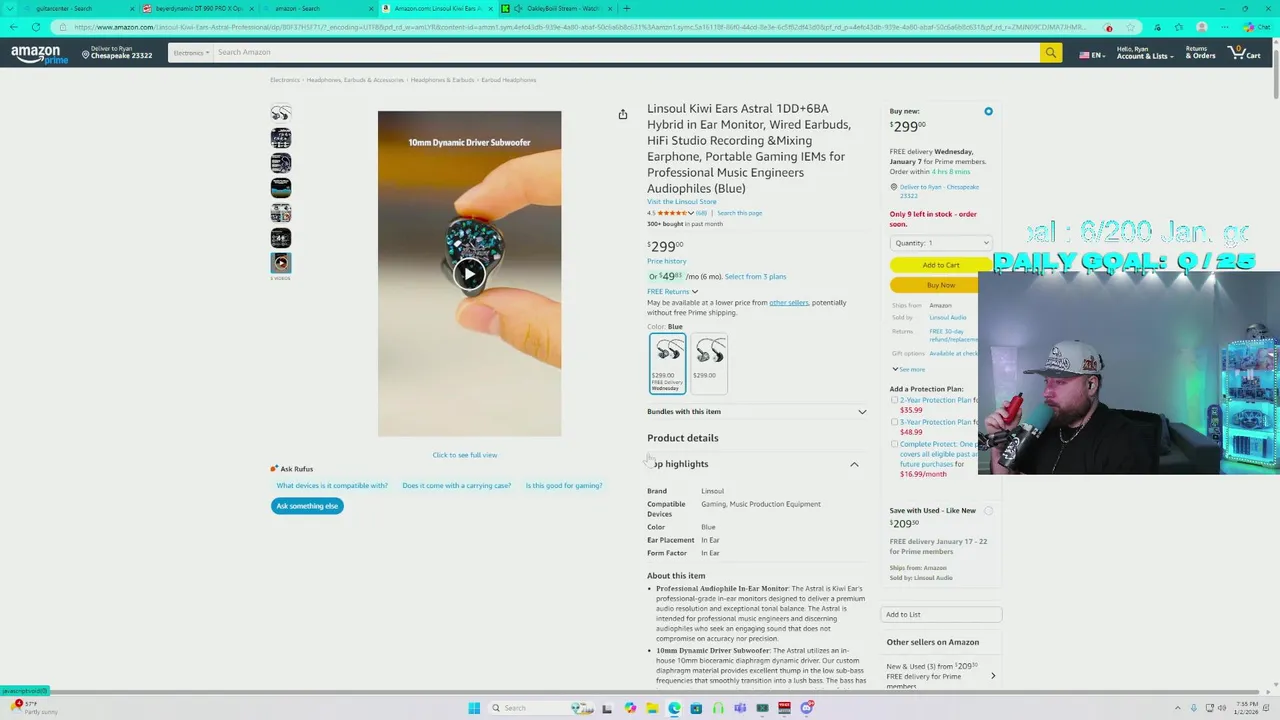Viewport: 1280px width, 720px height.
Task: Open the Copilot icon in taskbar
Action: 630,708
